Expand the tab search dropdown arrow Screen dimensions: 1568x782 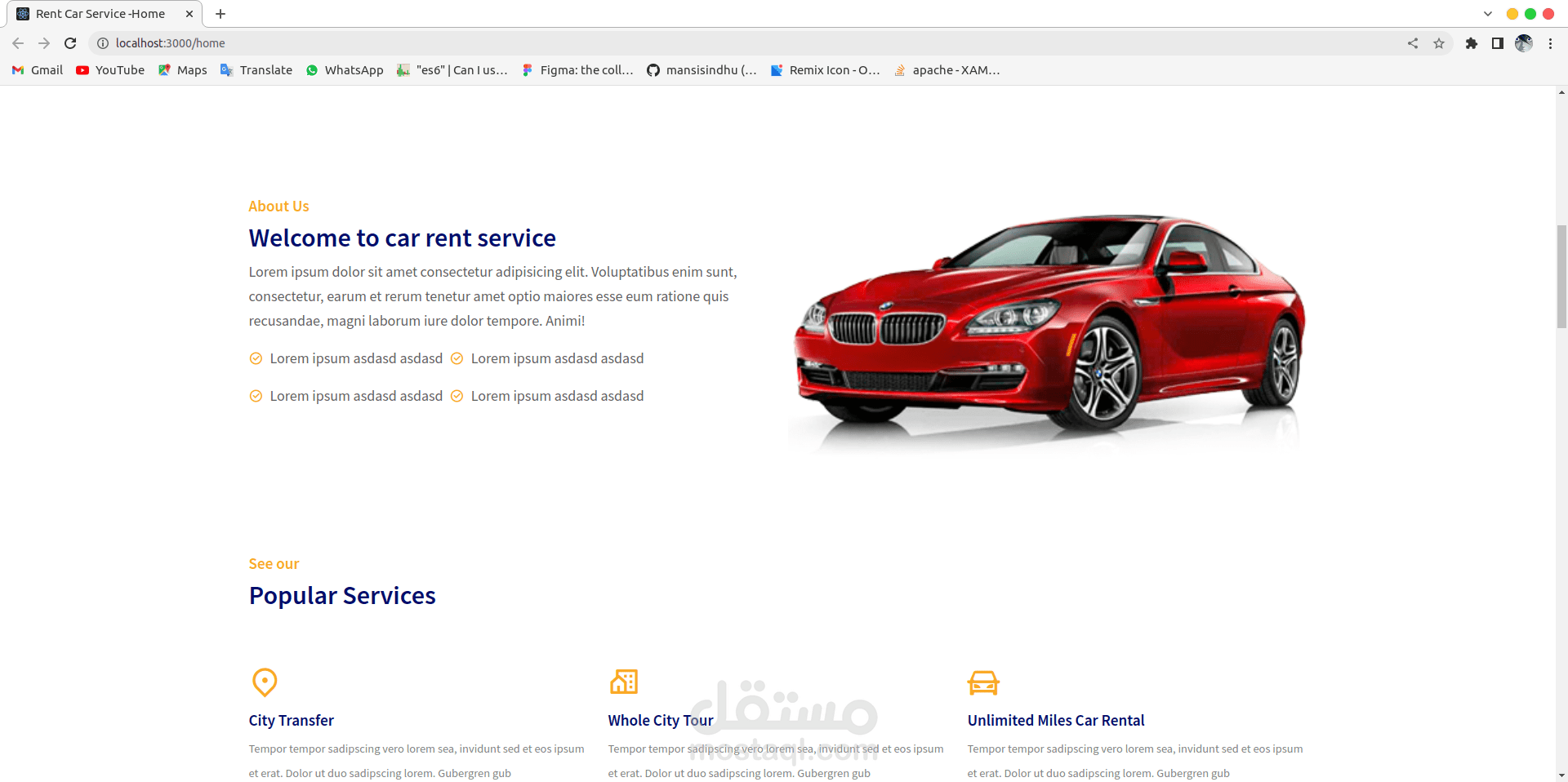coord(1488,14)
